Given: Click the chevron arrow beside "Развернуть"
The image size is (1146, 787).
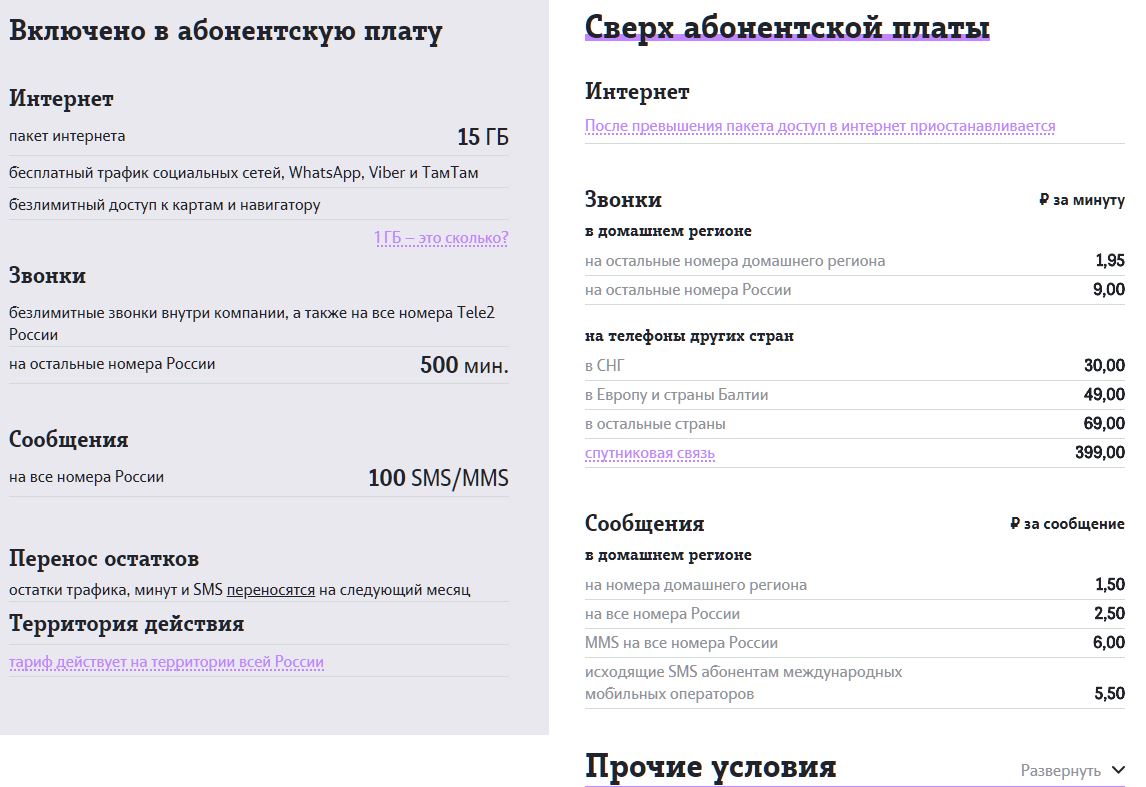Looking at the screenshot, I should click(x=1118, y=770).
